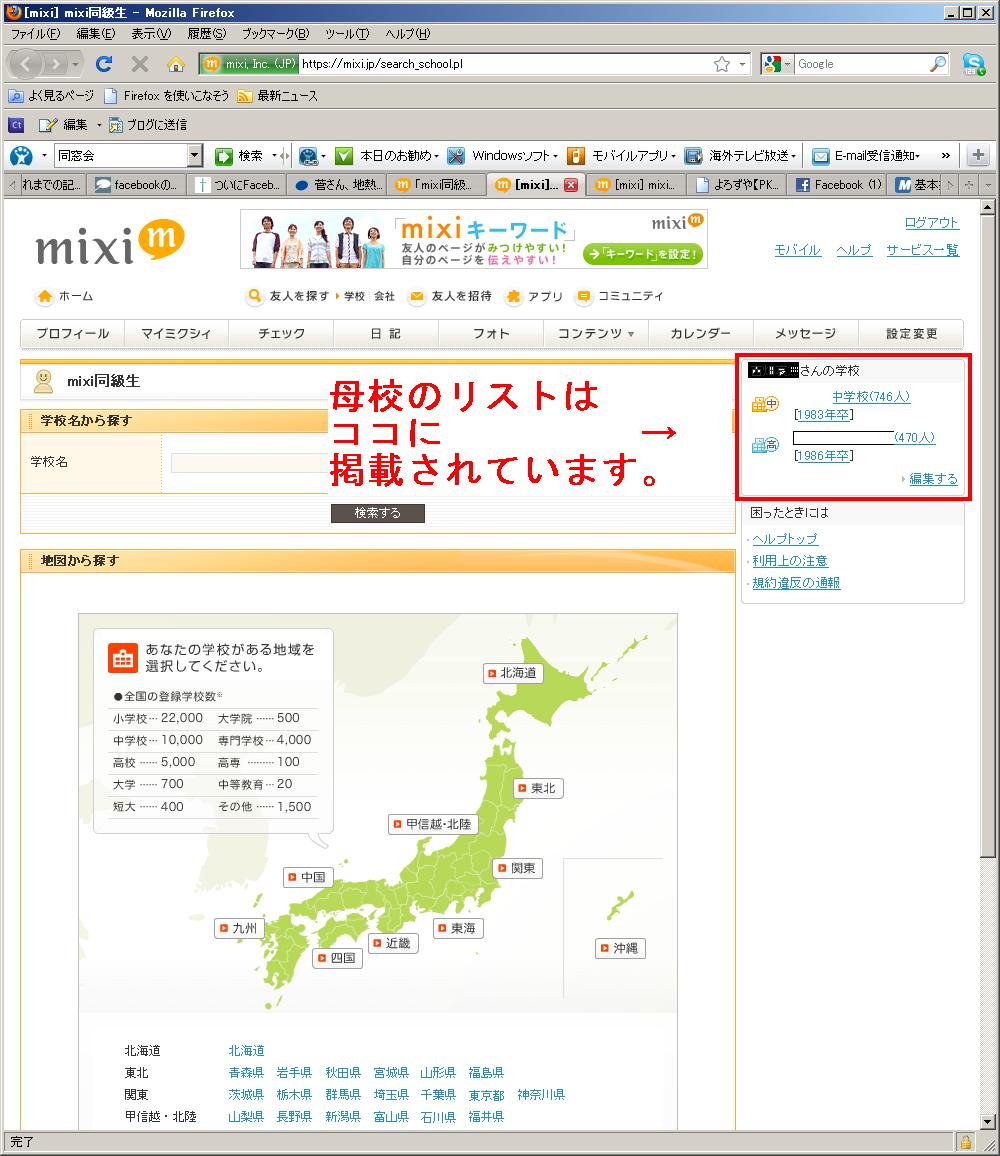Viewport: 1000px width, 1156px height.
Task: Open the マイミクシィ navigation tab
Action: [x=176, y=334]
